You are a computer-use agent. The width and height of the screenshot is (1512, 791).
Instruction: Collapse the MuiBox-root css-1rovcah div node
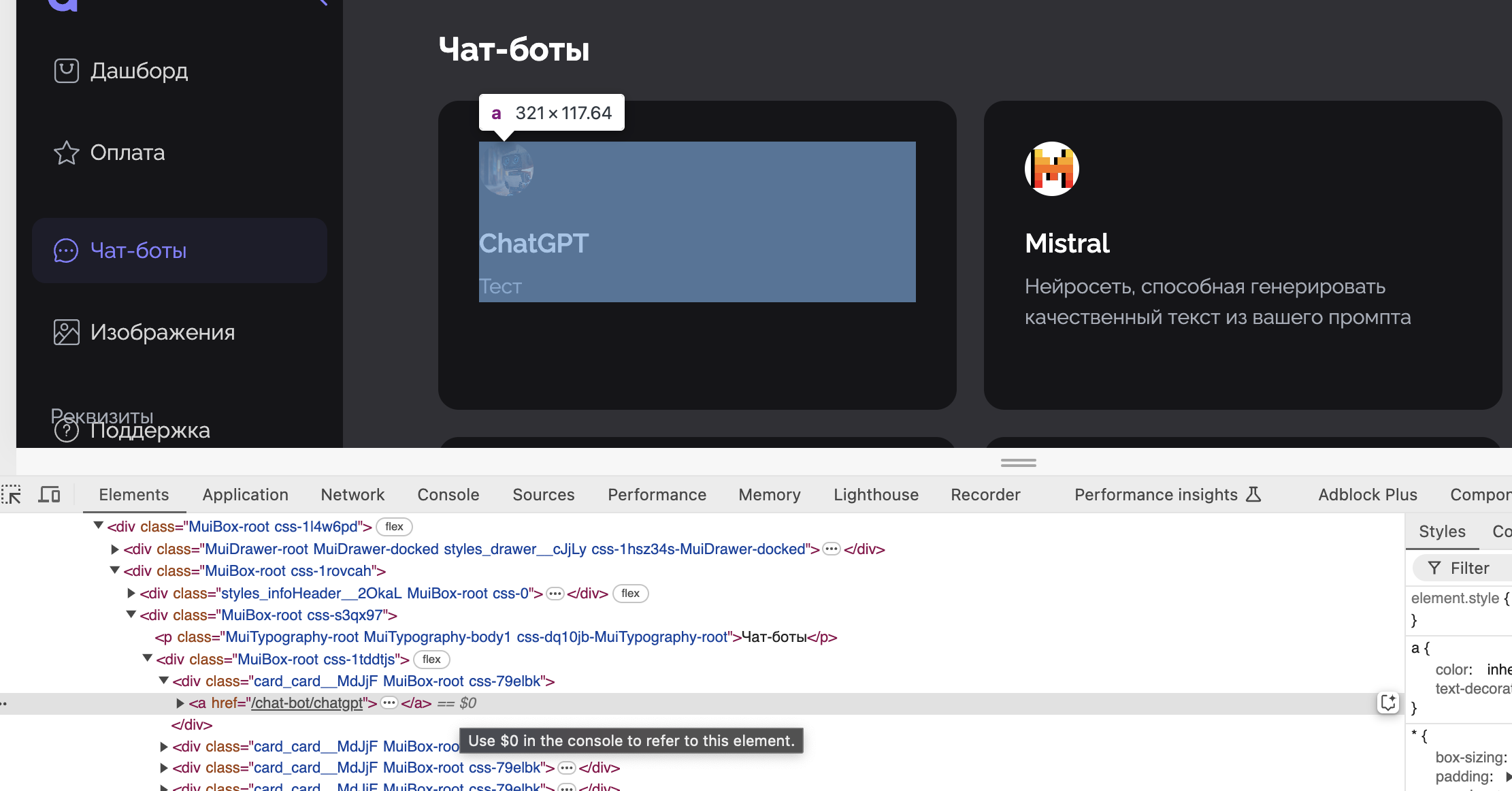(x=115, y=570)
